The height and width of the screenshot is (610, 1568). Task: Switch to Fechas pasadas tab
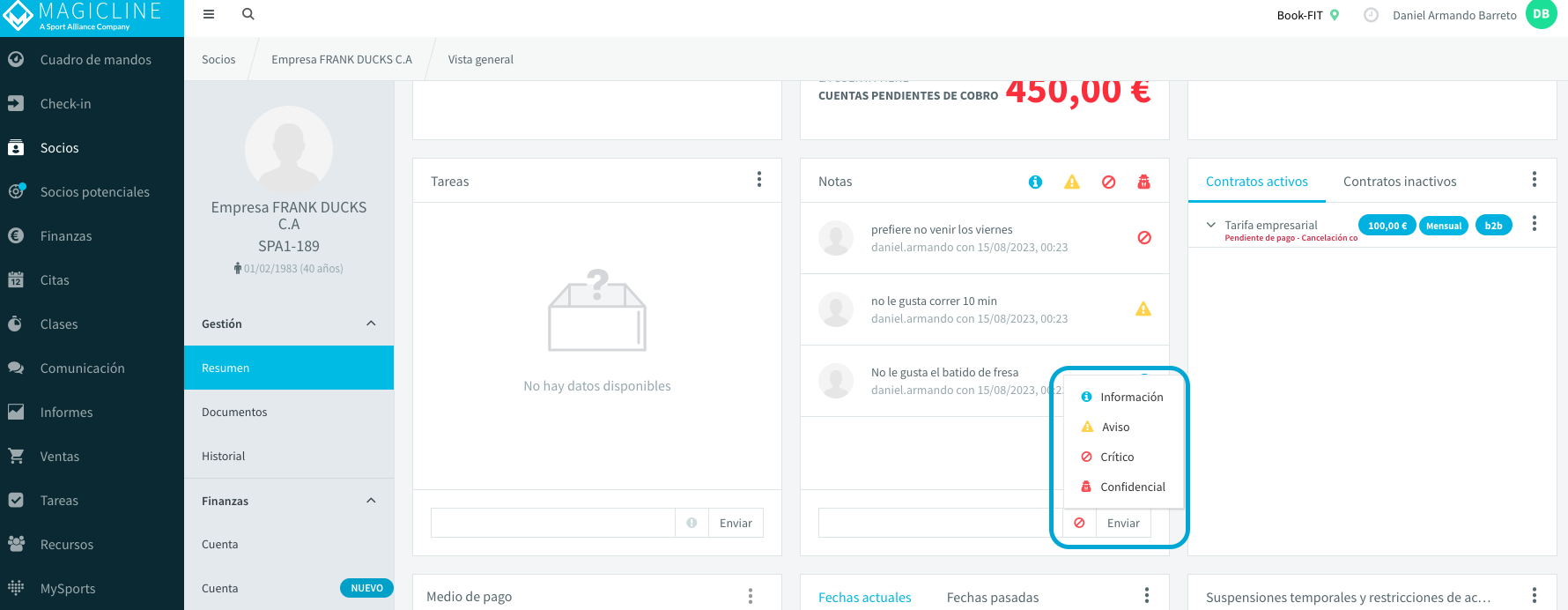point(993,598)
